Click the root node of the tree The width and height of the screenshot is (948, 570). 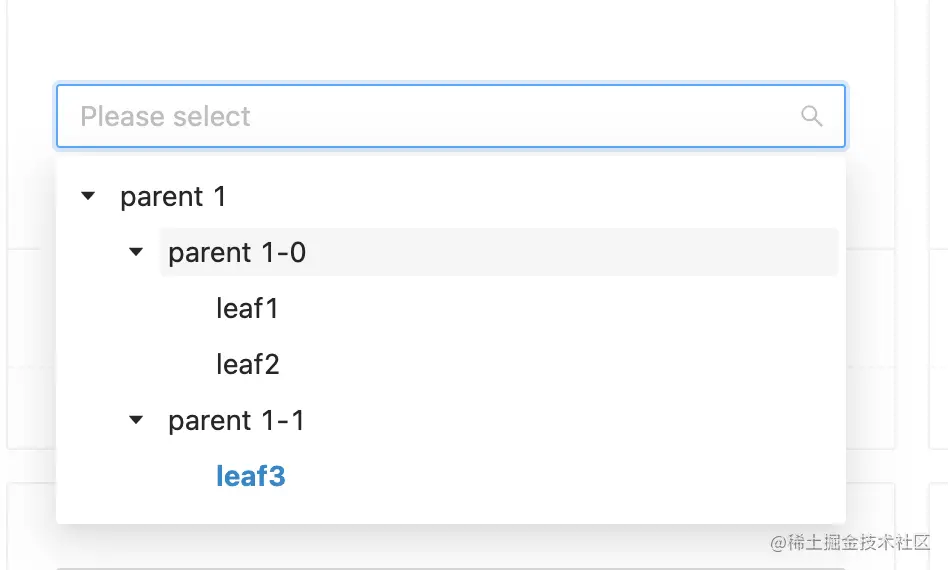[173, 197]
